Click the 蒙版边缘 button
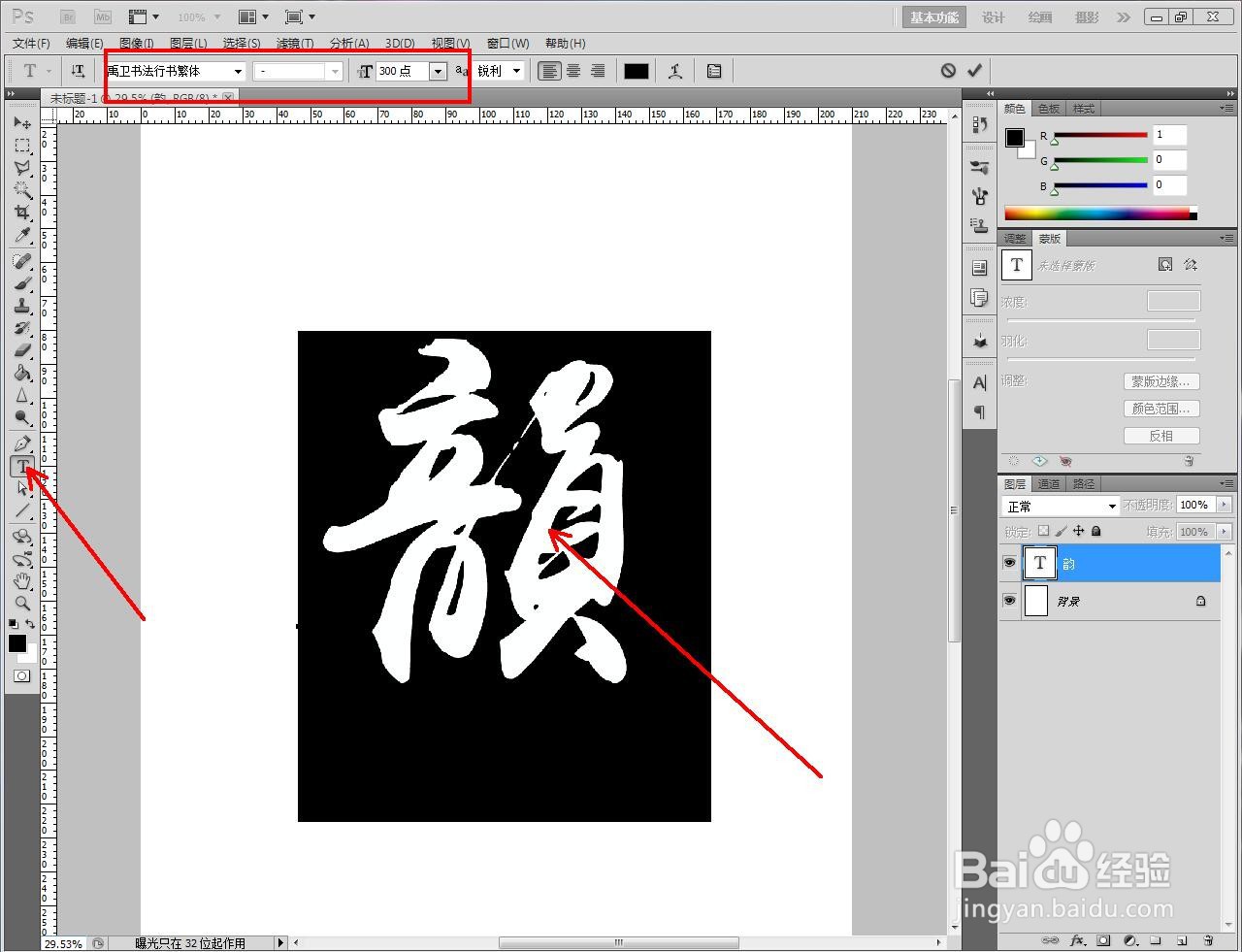Screen dimensions: 1242x952 pyautogui.click(x=1161, y=380)
